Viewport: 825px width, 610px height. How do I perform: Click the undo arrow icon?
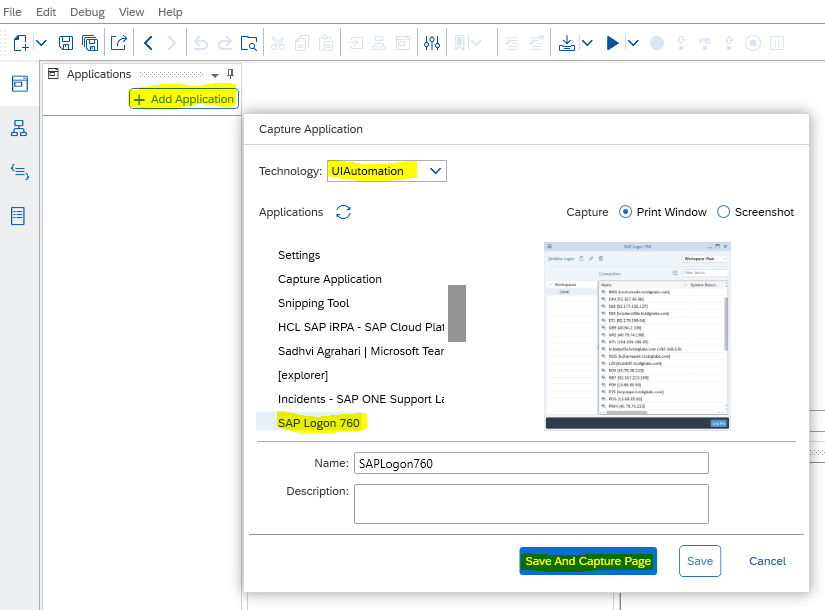[x=201, y=43]
